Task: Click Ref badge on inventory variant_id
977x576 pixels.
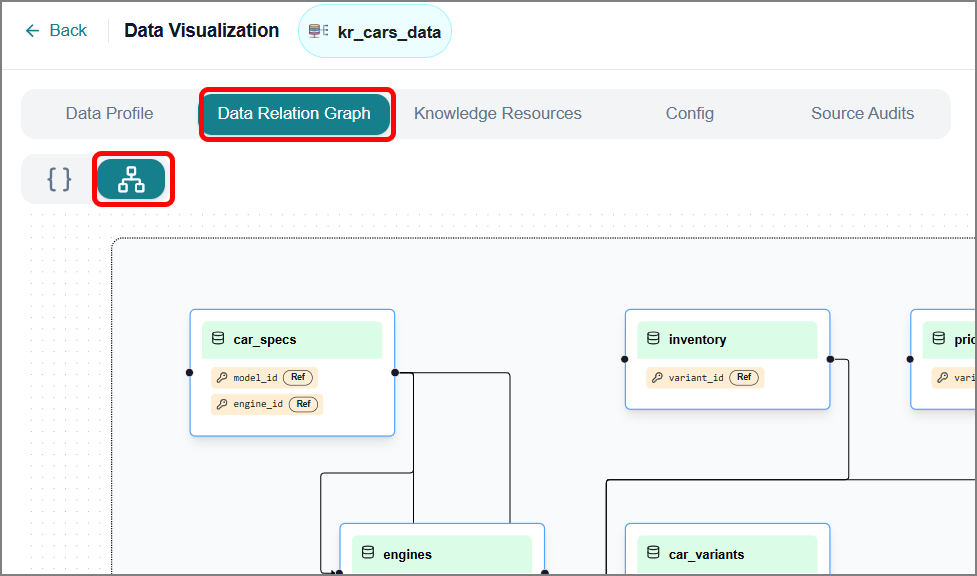Action: 744,377
